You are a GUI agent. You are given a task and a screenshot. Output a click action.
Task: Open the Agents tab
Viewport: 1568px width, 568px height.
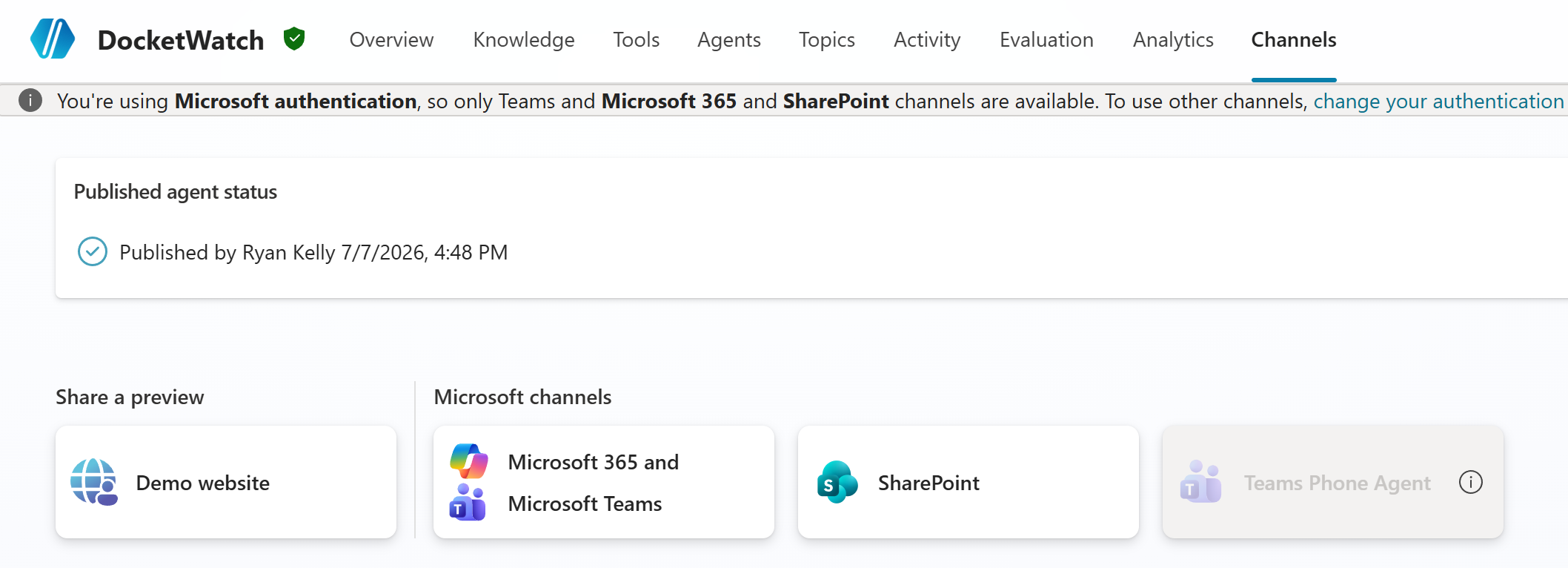point(729,39)
